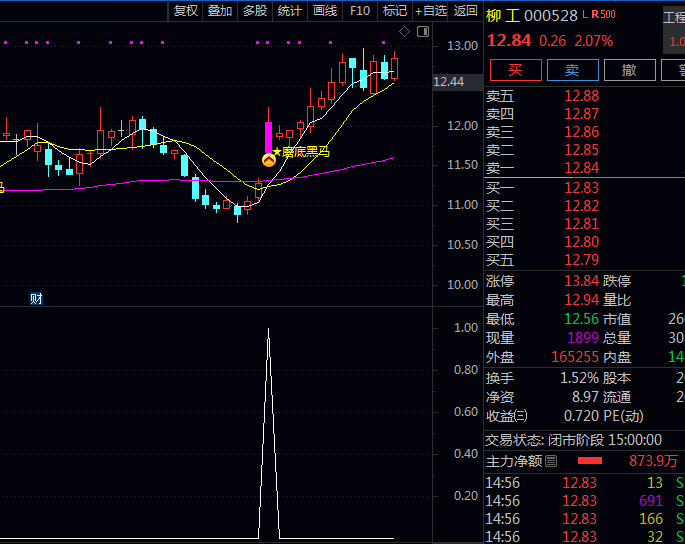Click the current price 12.84 header
The width and height of the screenshot is (685, 544).
coord(509,41)
